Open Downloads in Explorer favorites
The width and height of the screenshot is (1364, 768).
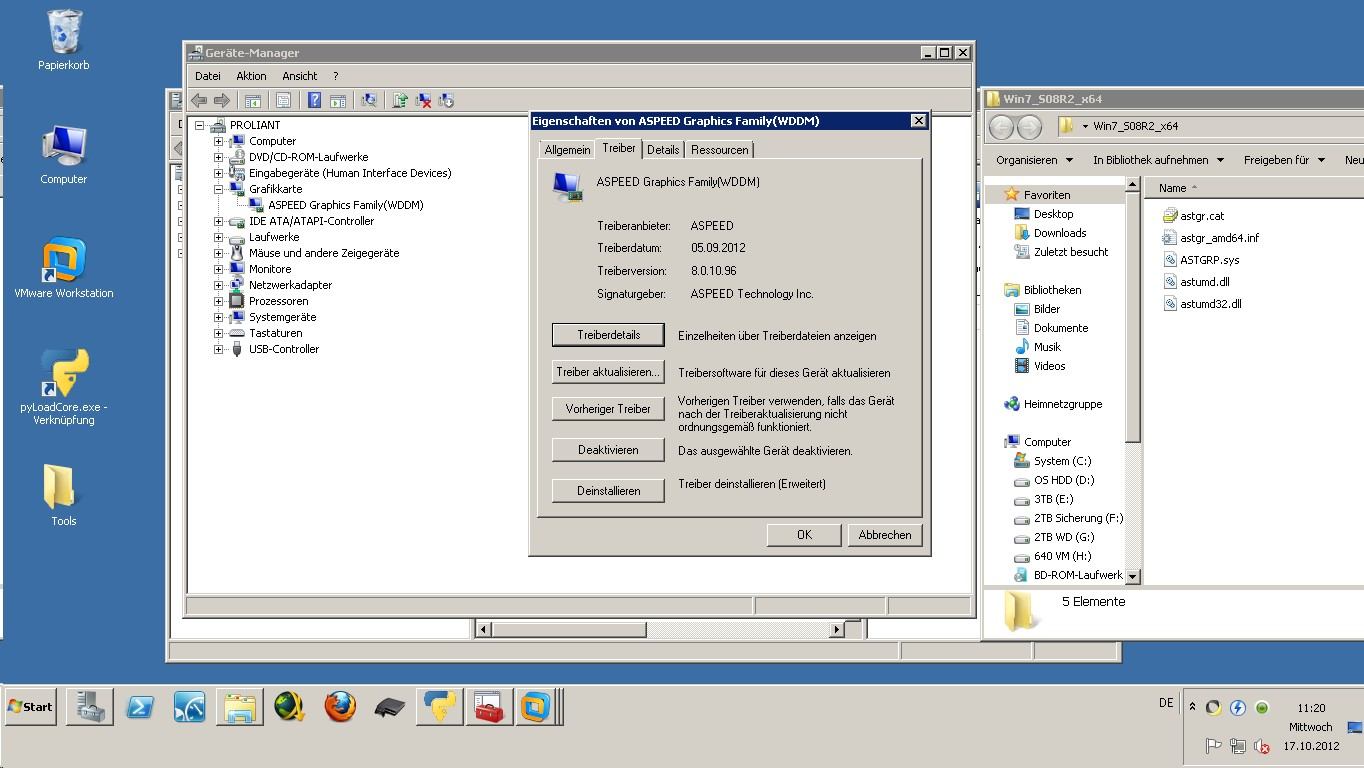click(1059, 233)
